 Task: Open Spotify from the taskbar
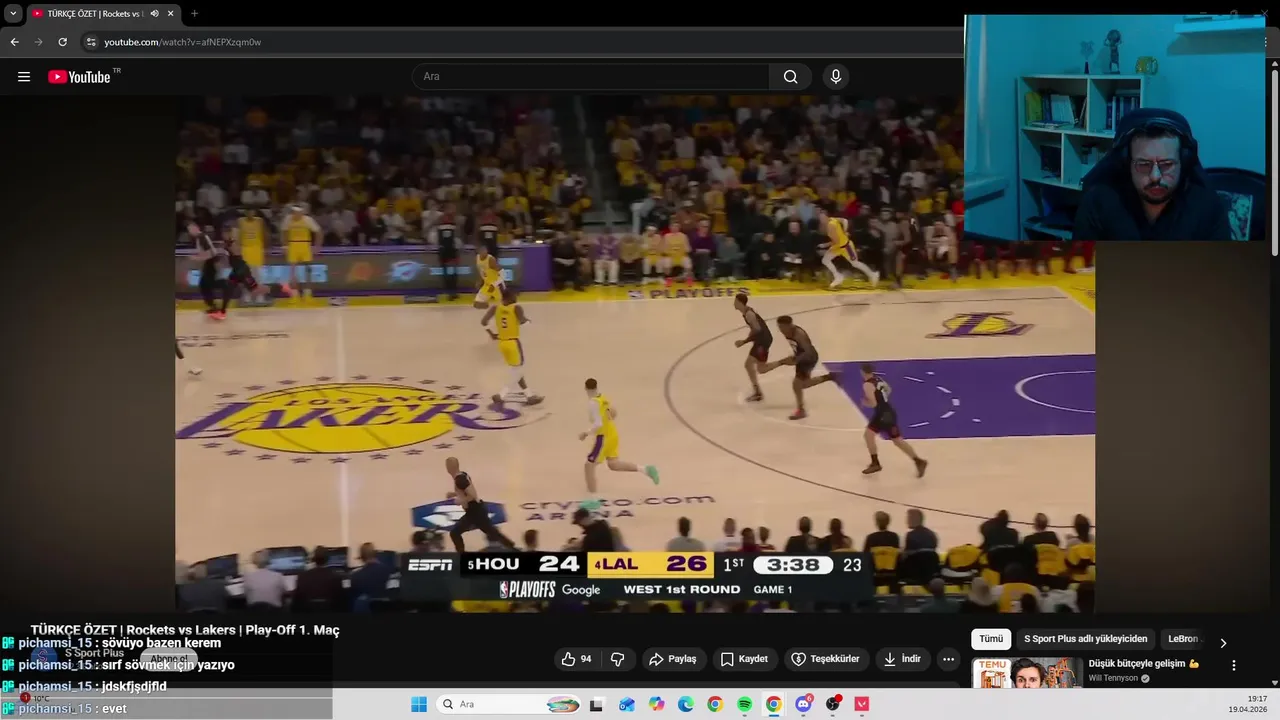tap(744, 704)
